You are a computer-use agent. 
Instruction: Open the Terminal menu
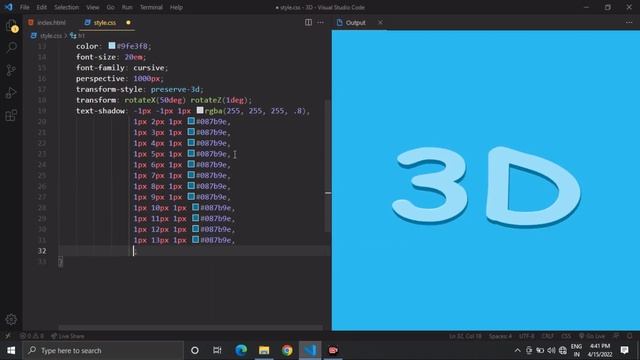[151, 7]
